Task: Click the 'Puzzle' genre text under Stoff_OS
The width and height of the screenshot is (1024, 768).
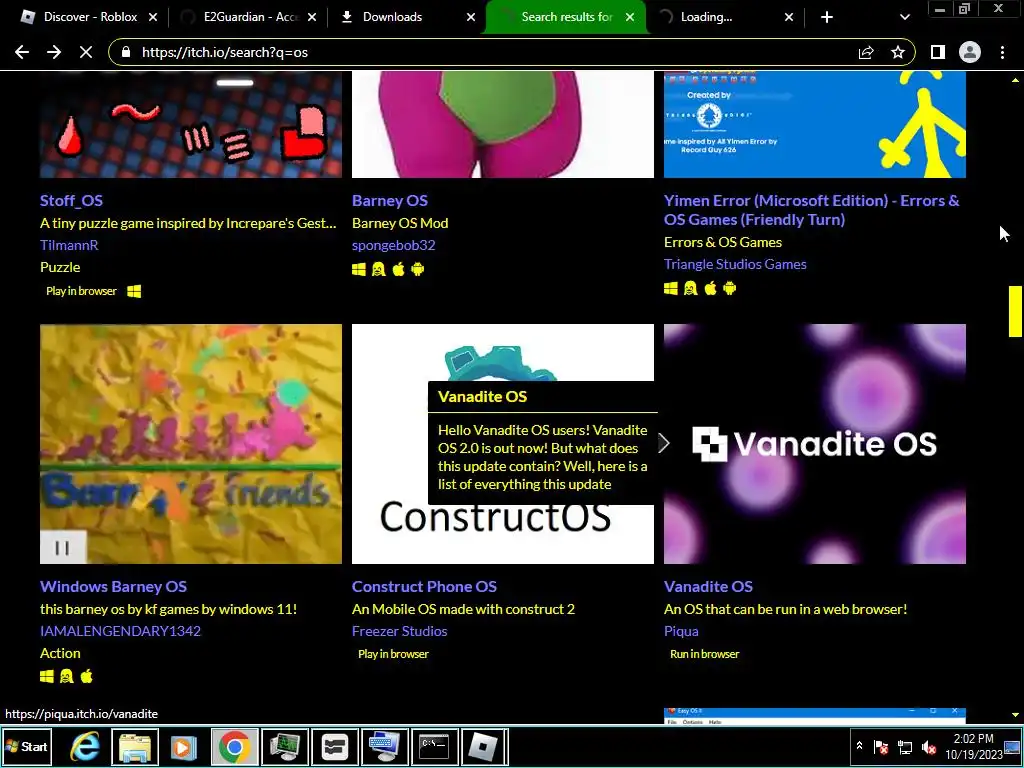Action: [60, 267]
